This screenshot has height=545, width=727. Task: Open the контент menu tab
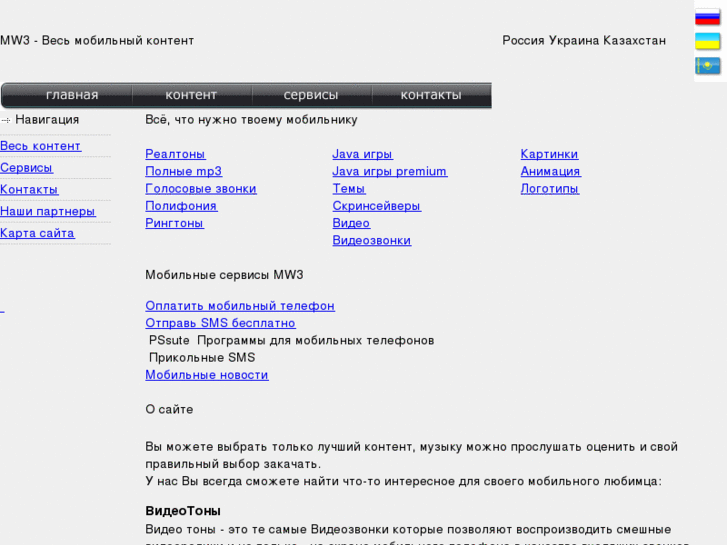point(191,95)
